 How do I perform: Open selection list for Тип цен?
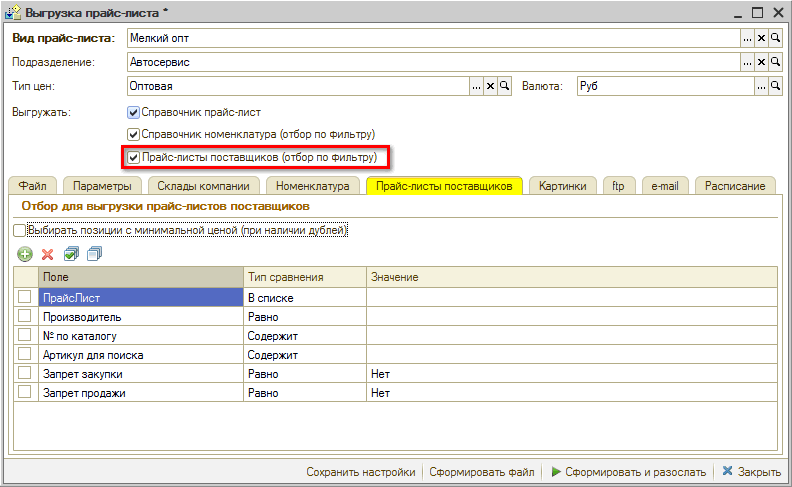coord(477,86)
